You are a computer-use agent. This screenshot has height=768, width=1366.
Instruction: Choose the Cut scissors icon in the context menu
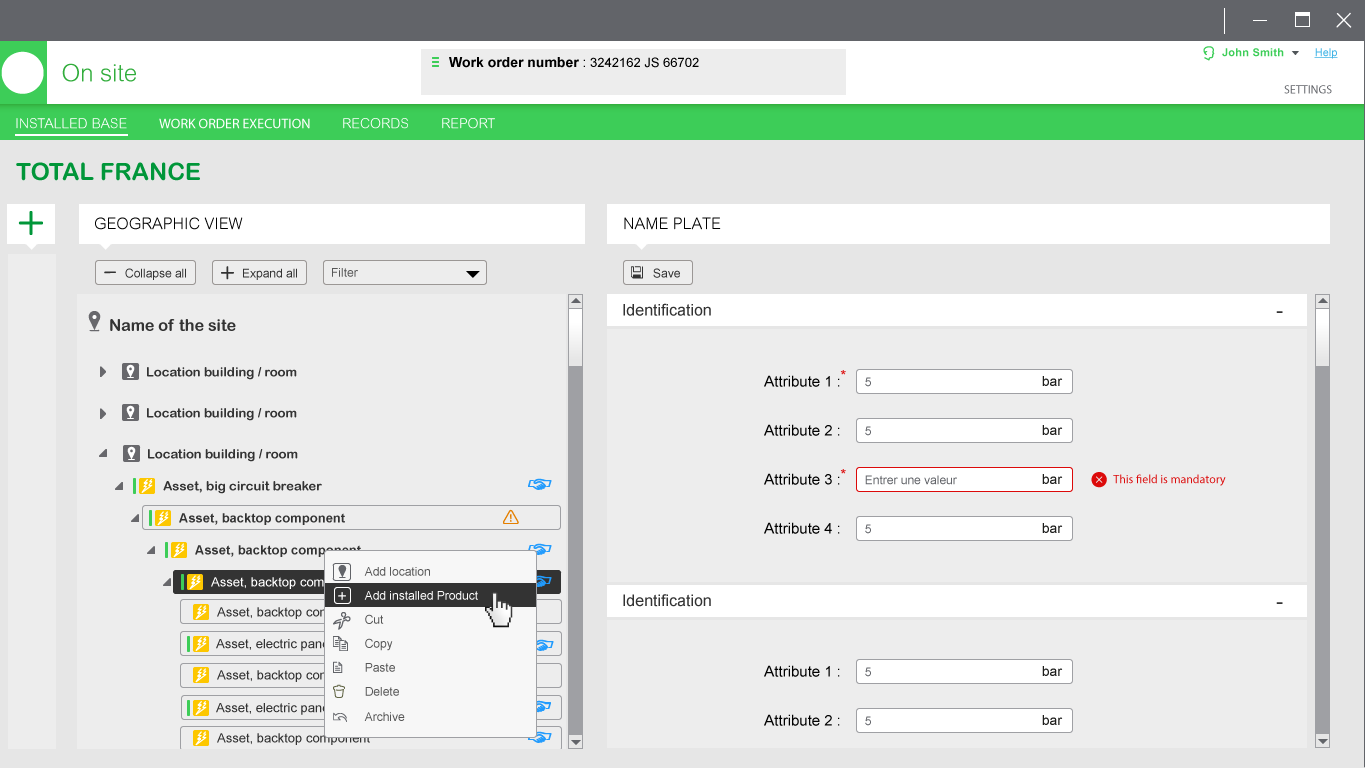tap(342, 620)
